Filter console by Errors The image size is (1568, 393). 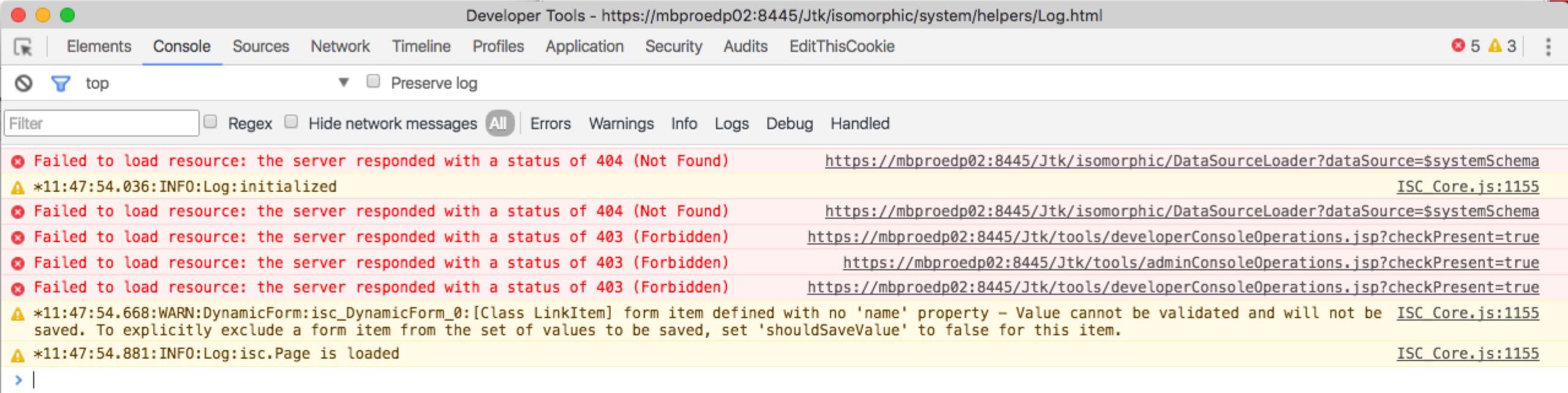[x=550, y=124]
